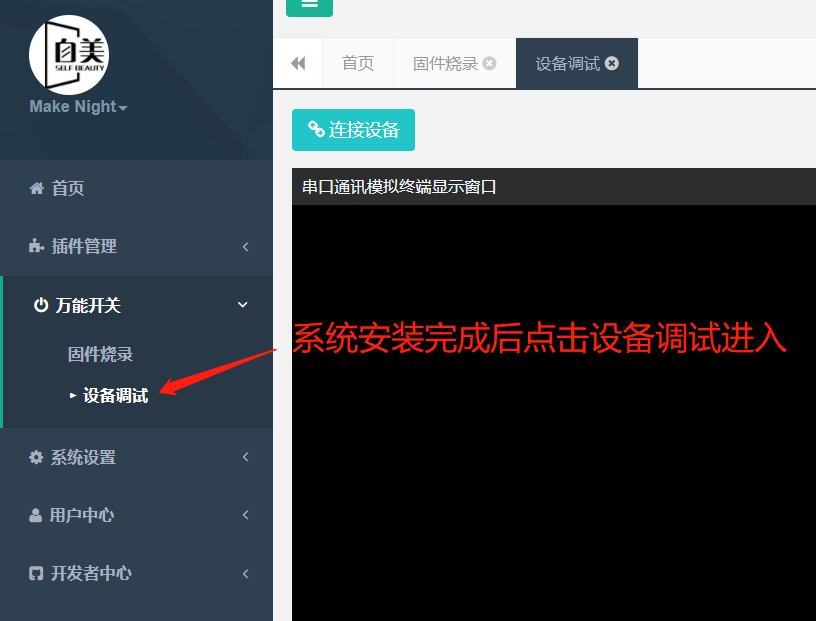Expand the 系统设置 chevron arrow
Image resolution: width=816 pixels, height=621 pixels.
[x=246, y=457]
